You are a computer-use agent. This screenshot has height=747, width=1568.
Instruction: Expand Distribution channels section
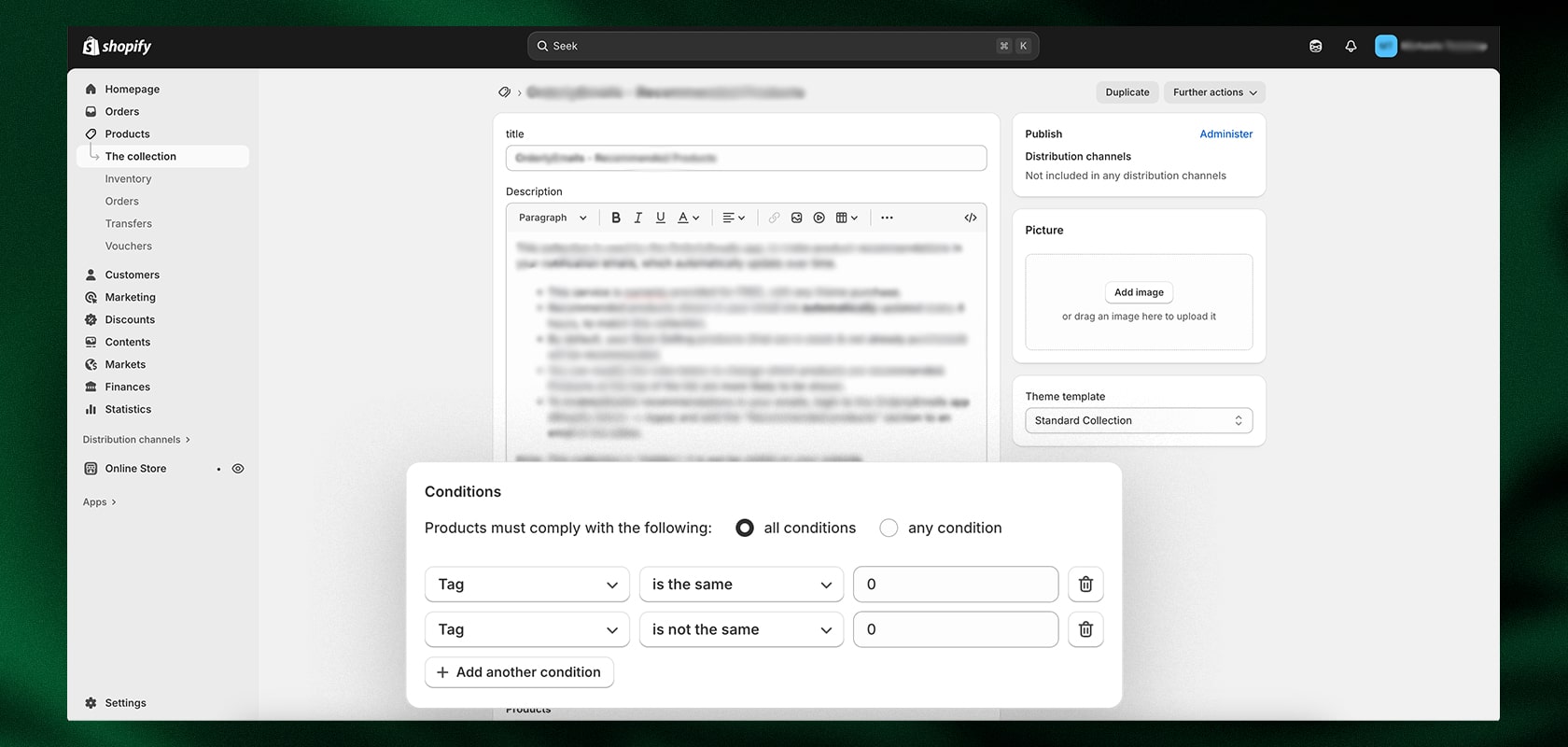136,440
